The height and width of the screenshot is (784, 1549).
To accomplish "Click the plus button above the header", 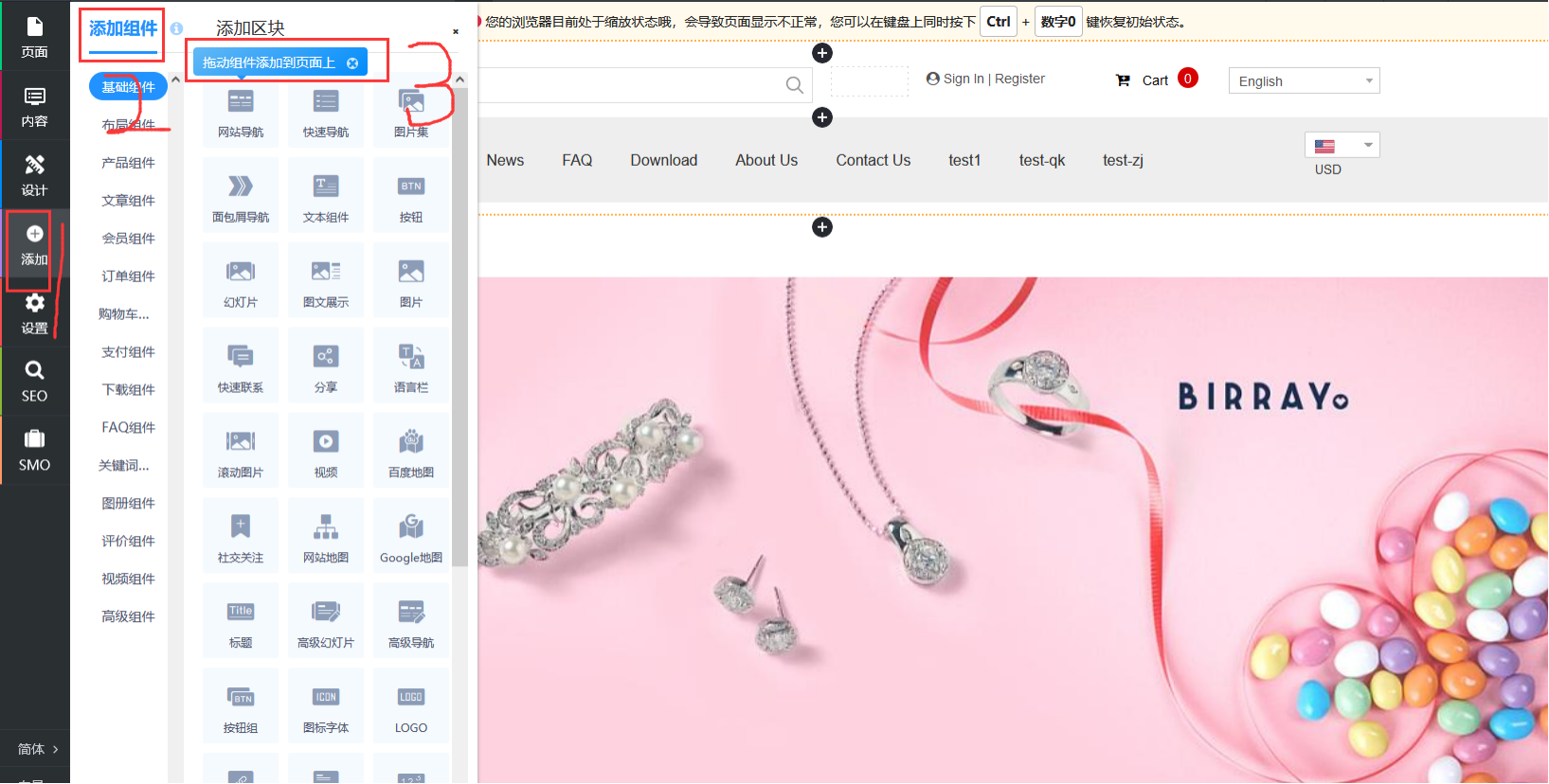I will point(822,53).
